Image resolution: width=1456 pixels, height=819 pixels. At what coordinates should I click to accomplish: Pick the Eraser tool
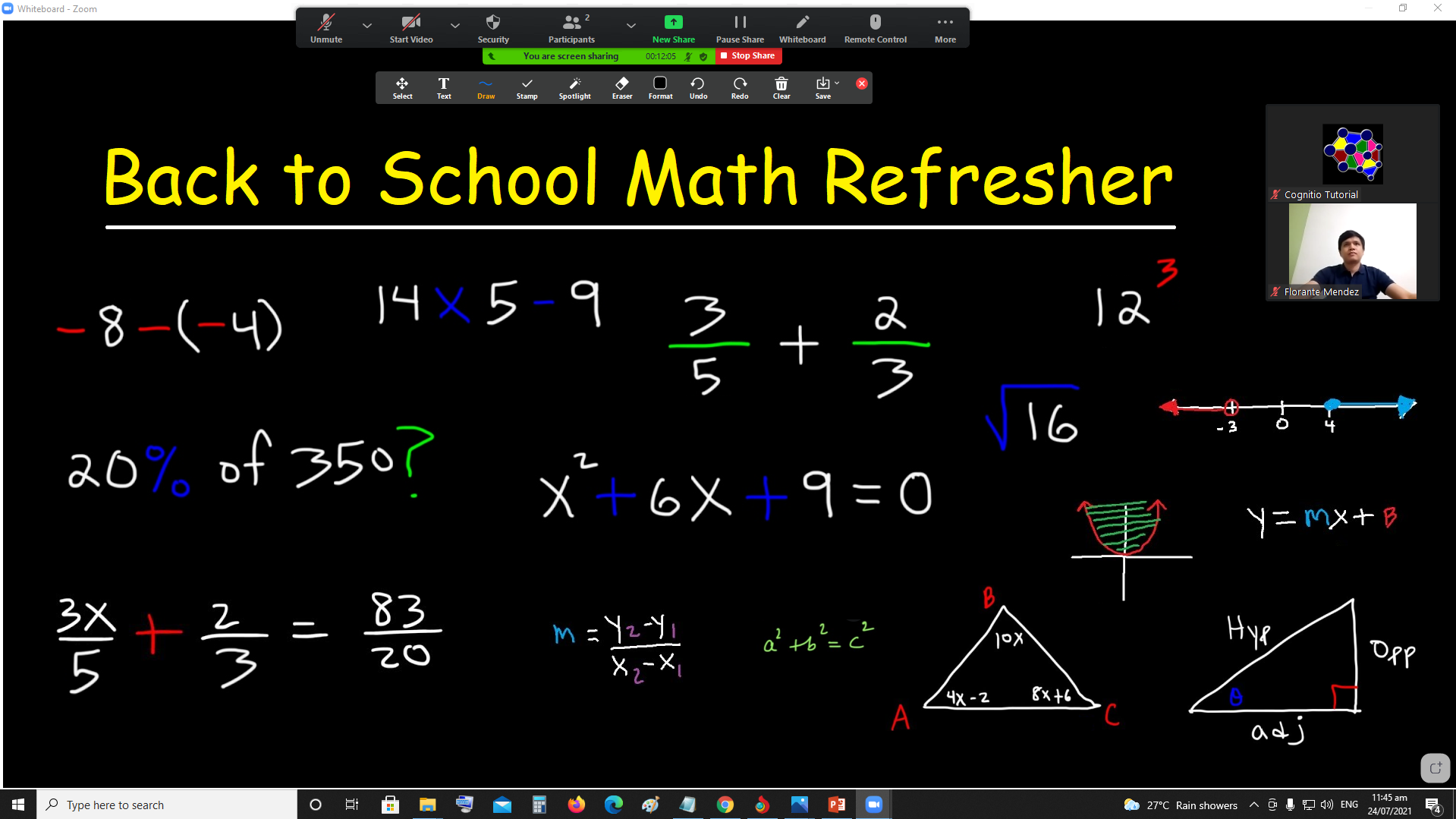click(x=622, y=88)
